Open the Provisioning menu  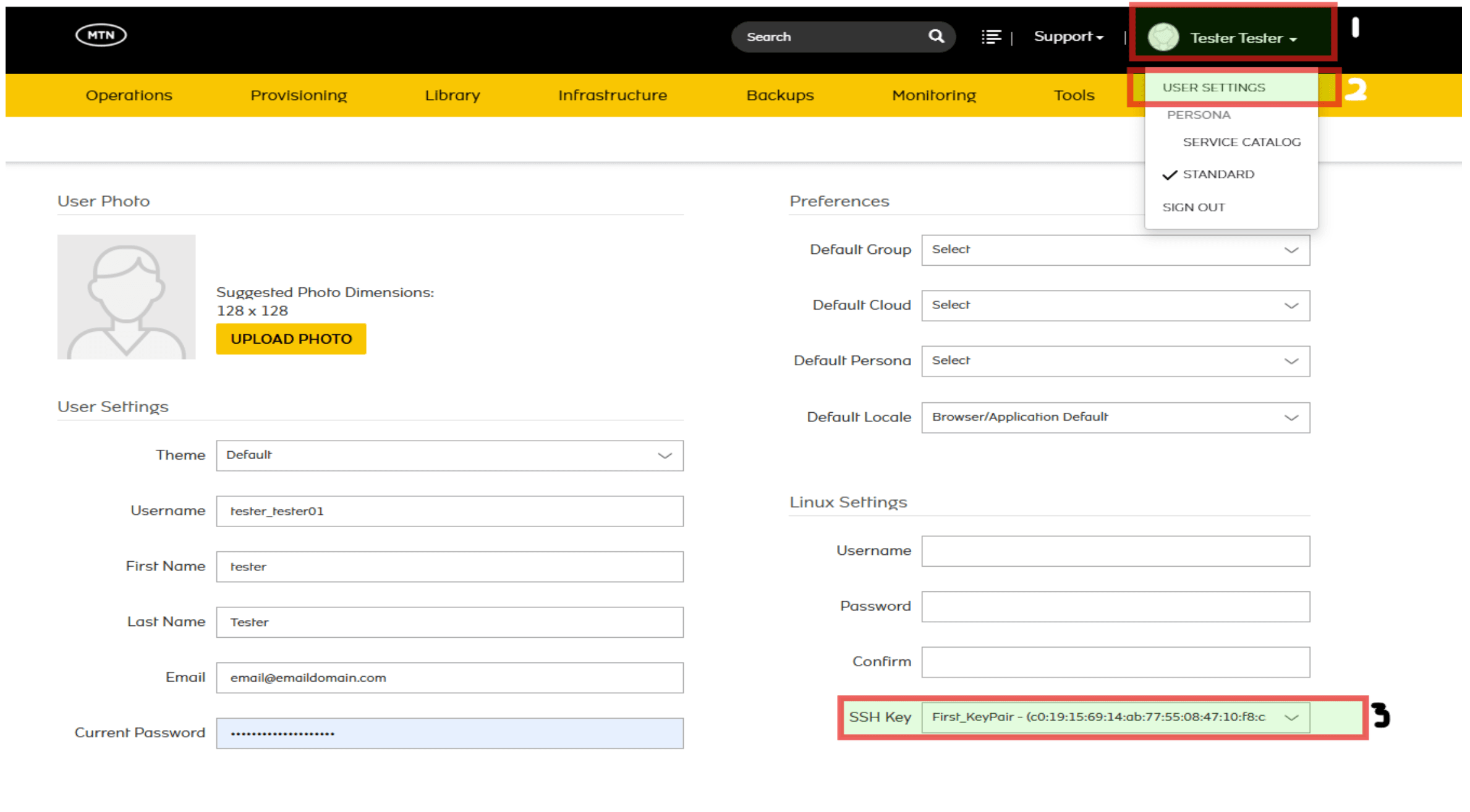pos(299,95)
